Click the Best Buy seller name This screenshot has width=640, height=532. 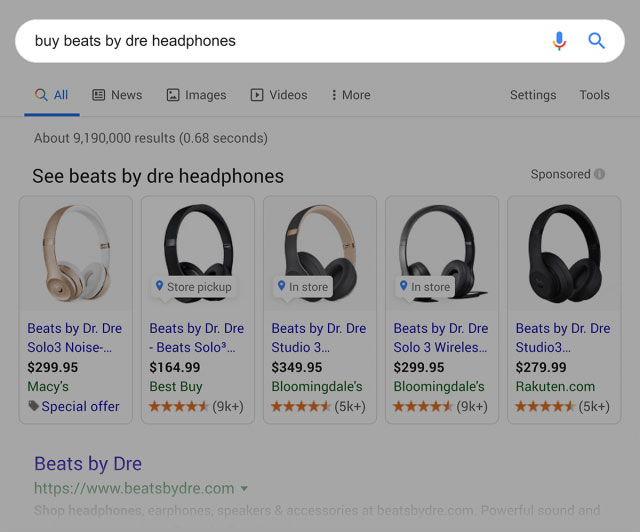point(176,386)
